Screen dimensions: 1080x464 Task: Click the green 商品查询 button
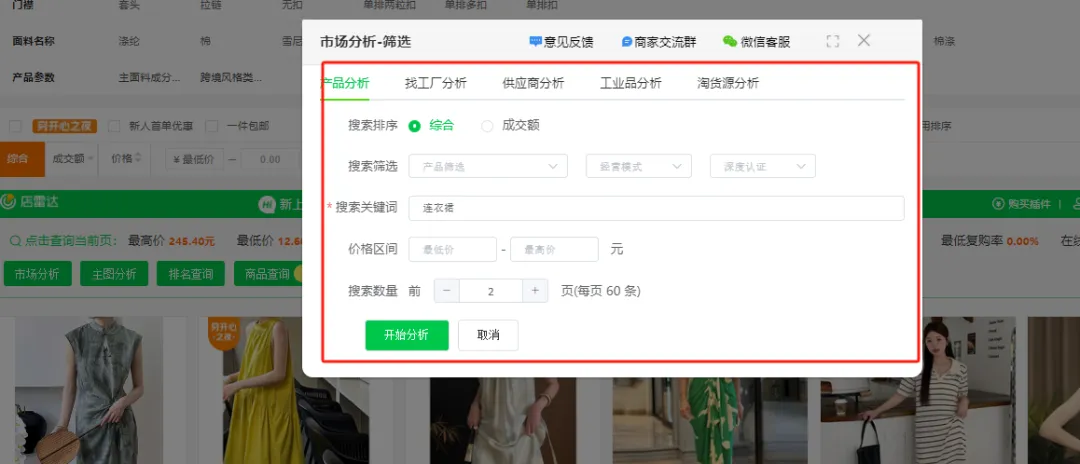coord(267,273)
